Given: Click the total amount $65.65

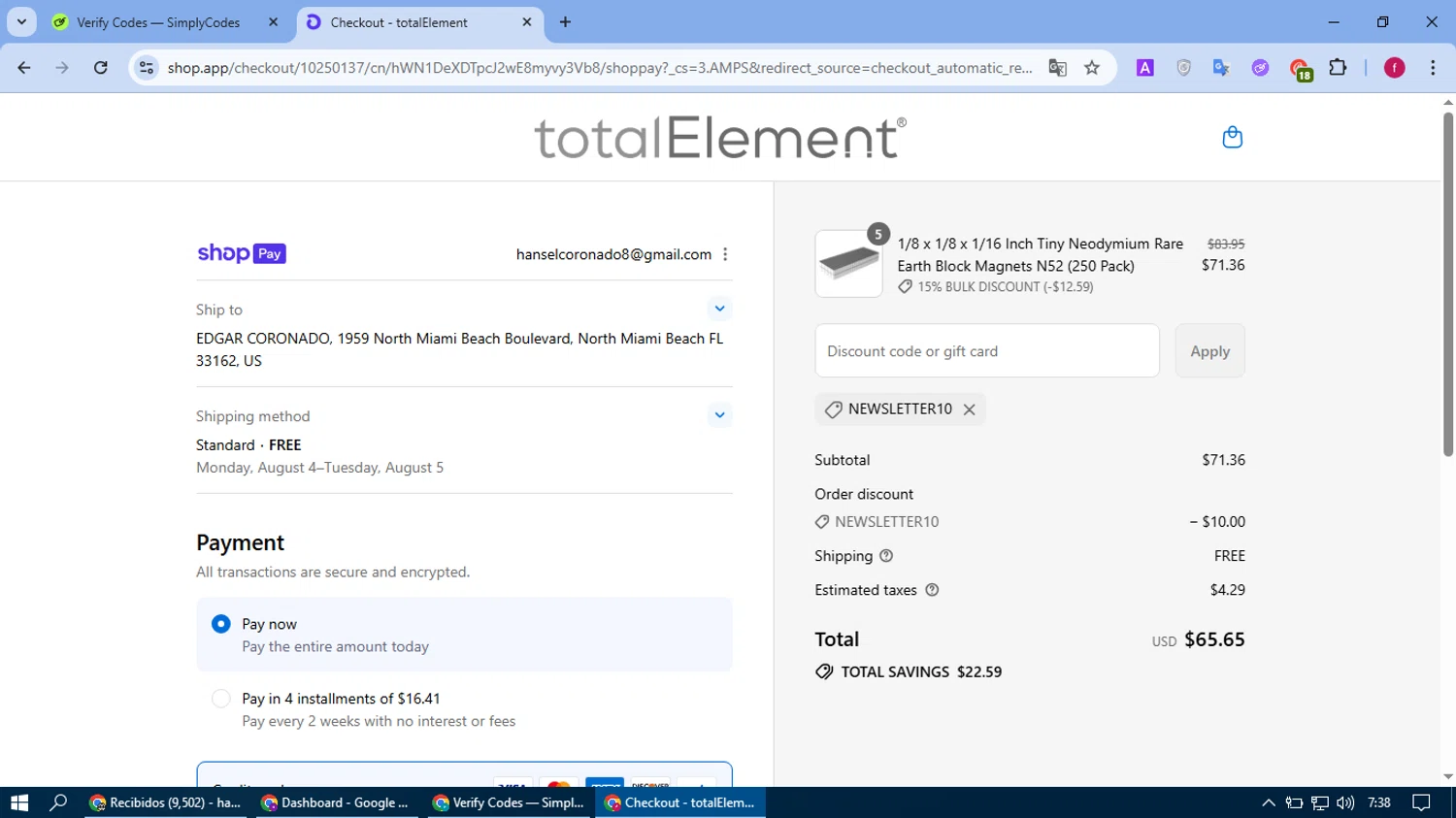Looking at the screenshot, I should [x=1214, y=639].
